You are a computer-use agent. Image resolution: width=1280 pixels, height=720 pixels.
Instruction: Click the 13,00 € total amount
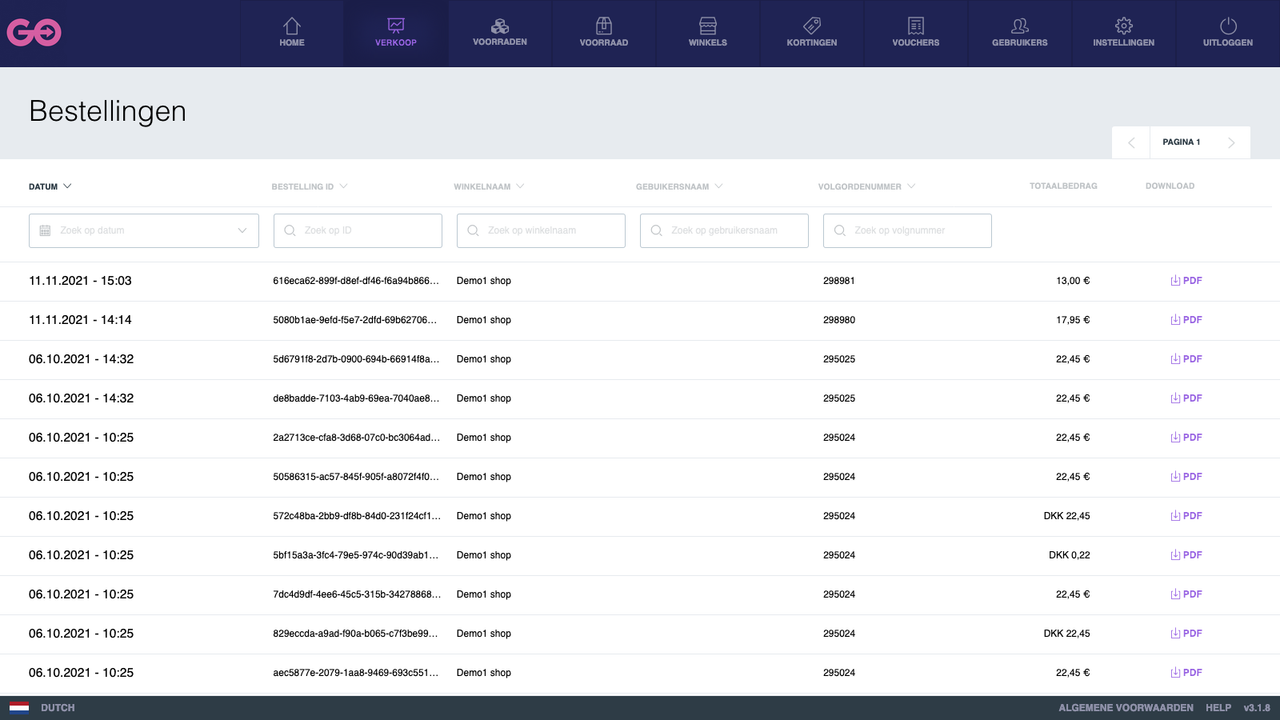click(1073, 281)
